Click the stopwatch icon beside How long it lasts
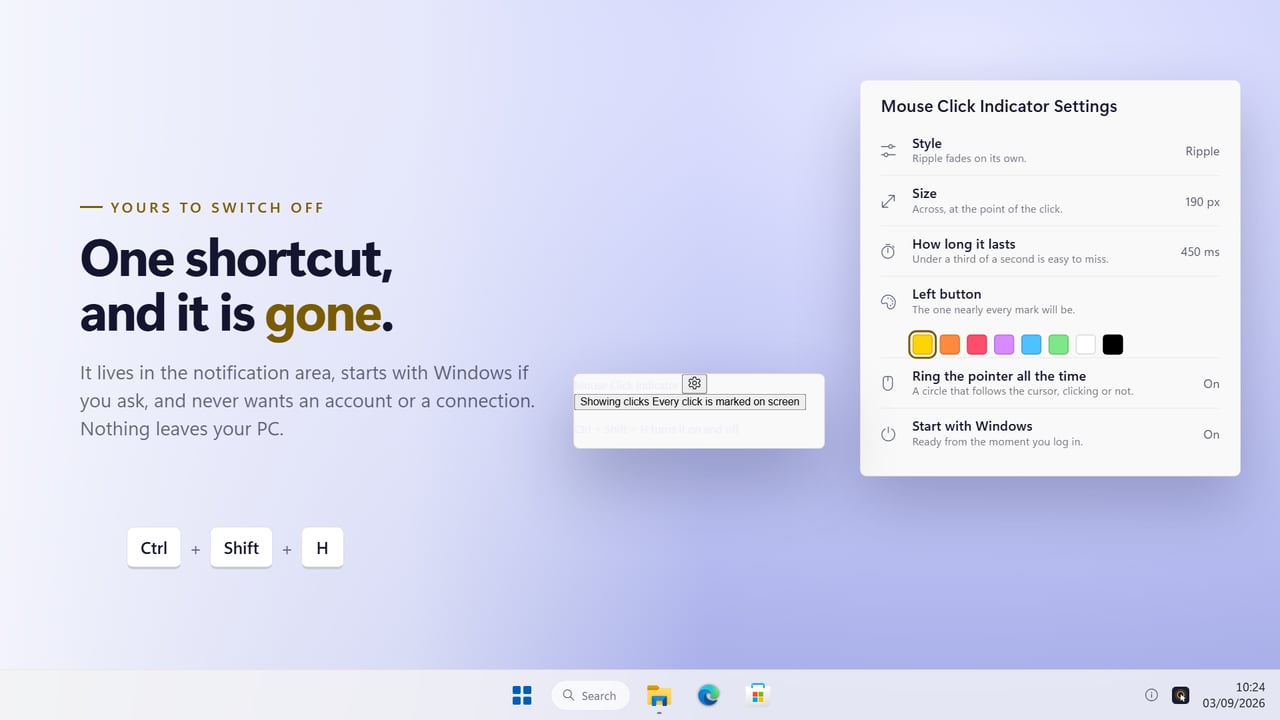This screenshot has width=1280, height=720. pyautogui.click(x=888, y=251)
